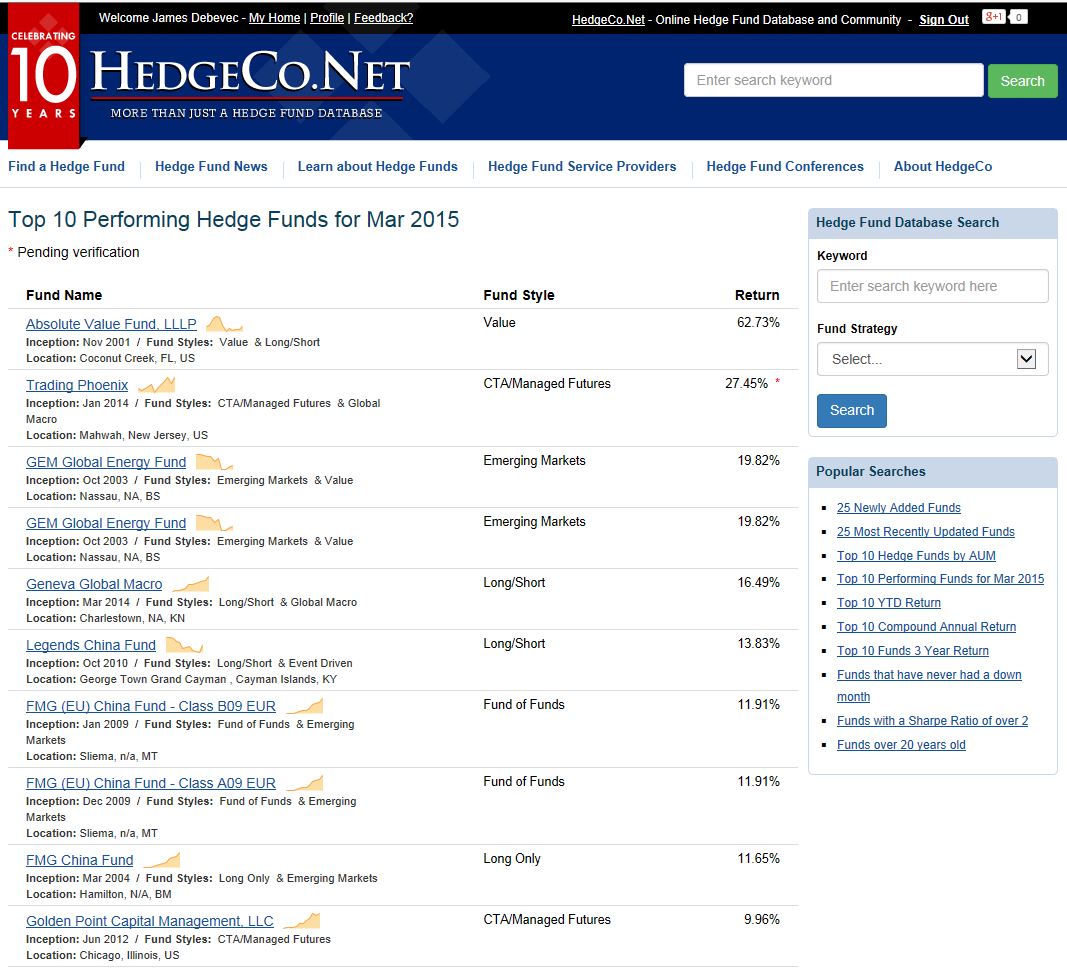The image size is (1067, 973).
Task: Open Top 10 Compound Annual Return
Action: coord(926,627)
